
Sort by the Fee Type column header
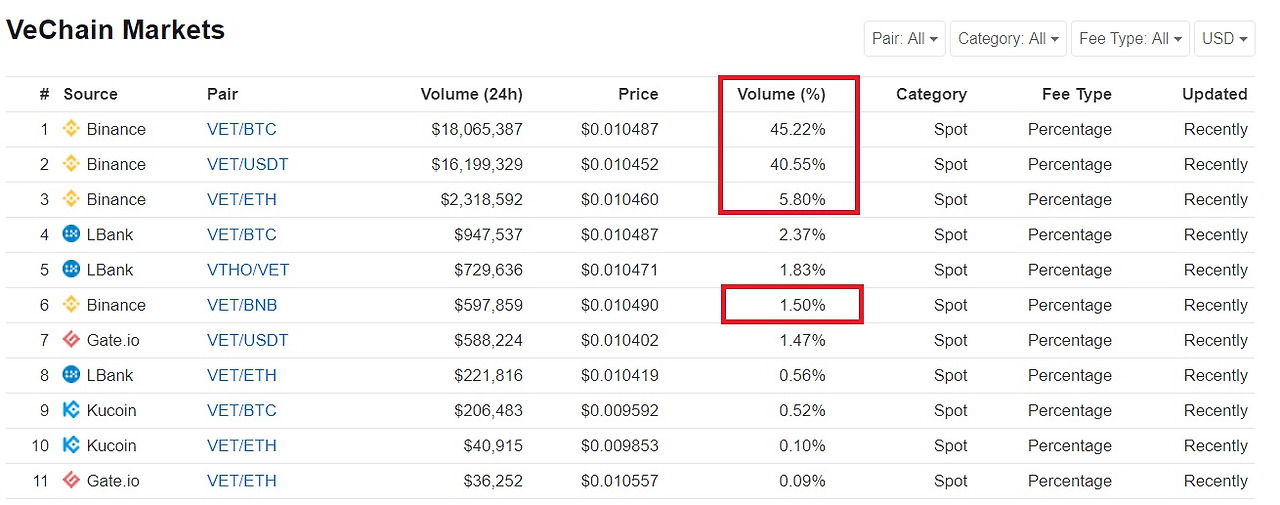1076,94
